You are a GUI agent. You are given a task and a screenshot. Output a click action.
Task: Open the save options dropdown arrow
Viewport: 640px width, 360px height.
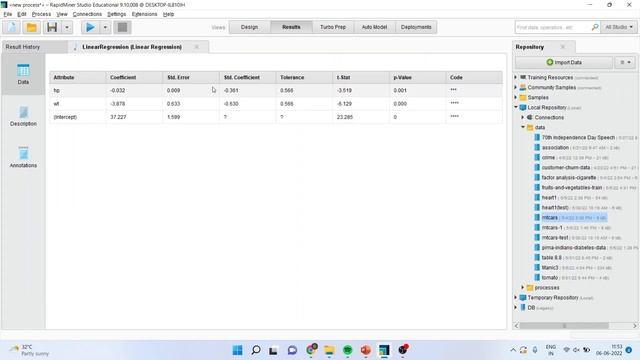pyautogui.click(x=67, y=27)
